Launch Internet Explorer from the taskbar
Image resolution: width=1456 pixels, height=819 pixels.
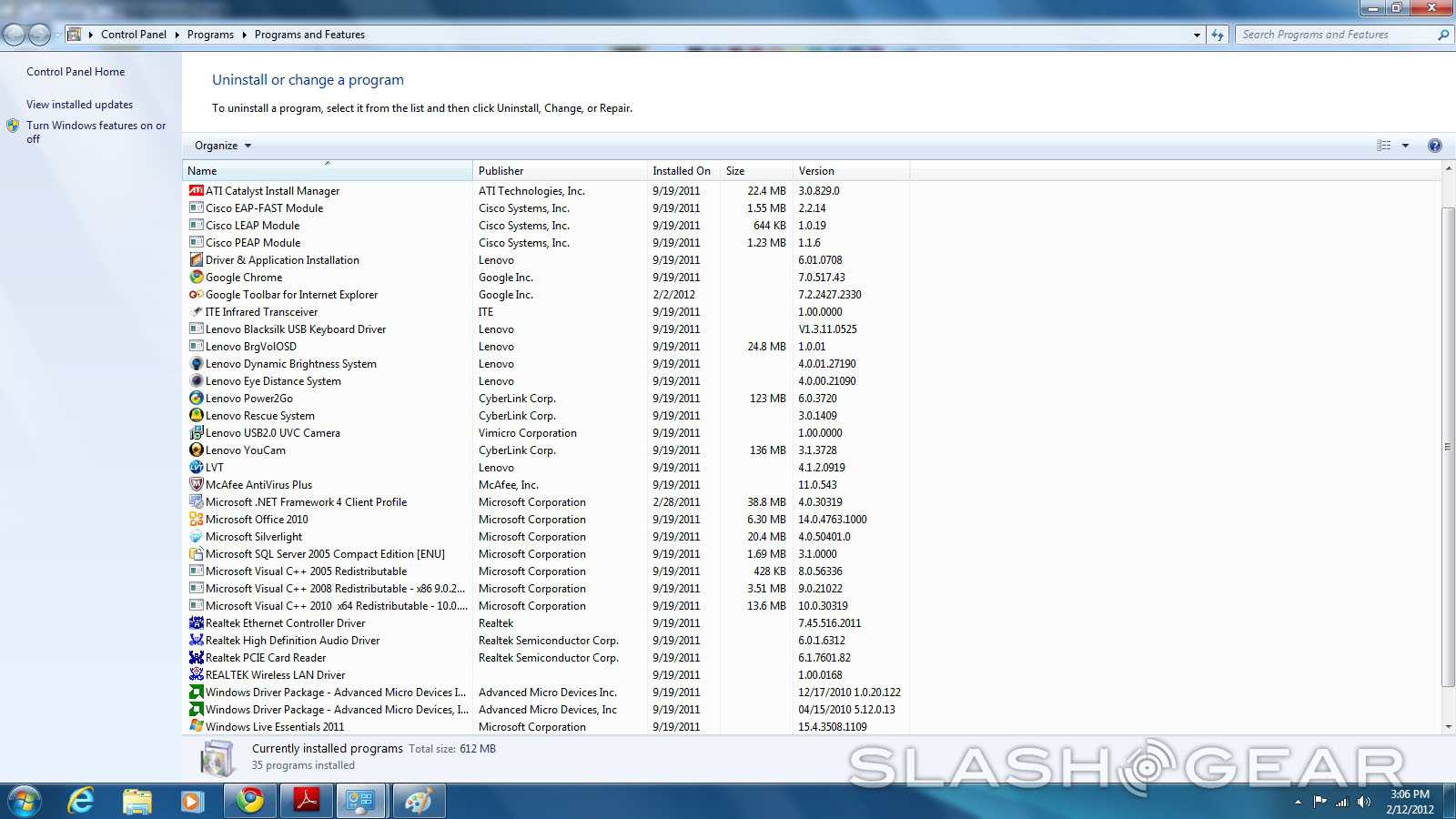(82, 801)
